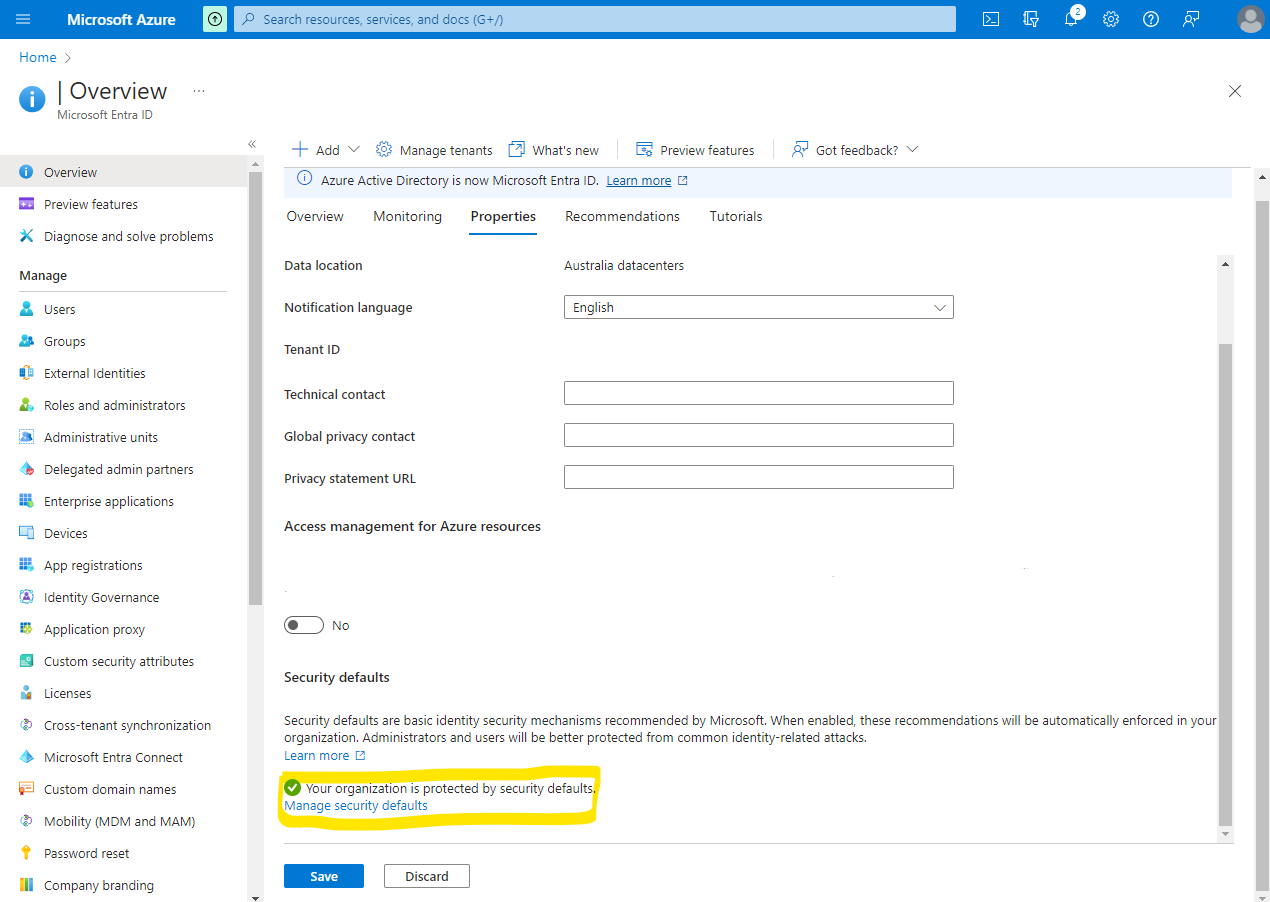Image resolution: width=1270 pixels, height=902 pixels.
Task: Open What's new from the toolbar
Action: [554, 150]
